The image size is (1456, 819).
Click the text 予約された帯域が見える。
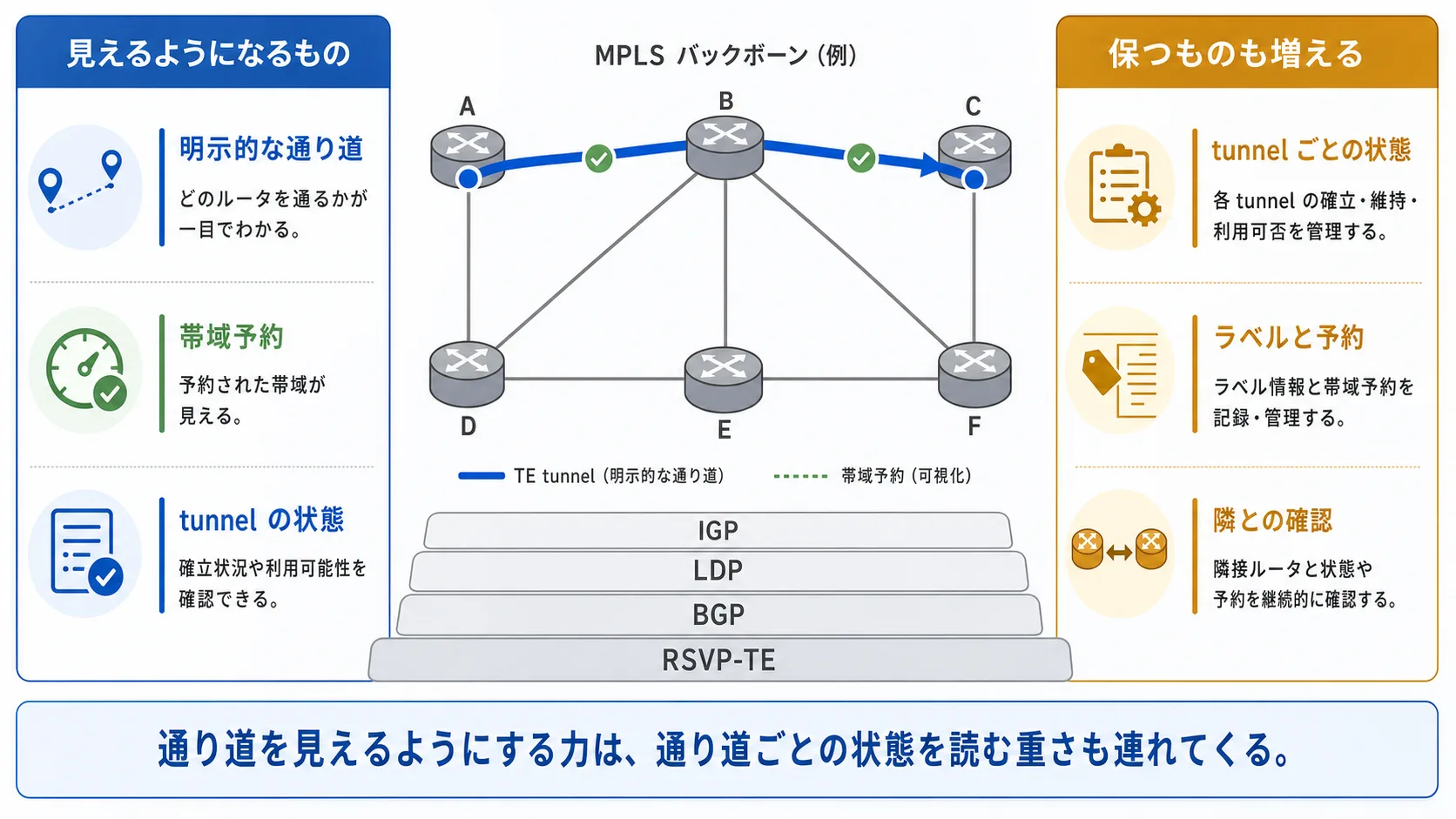coord(252,400)
